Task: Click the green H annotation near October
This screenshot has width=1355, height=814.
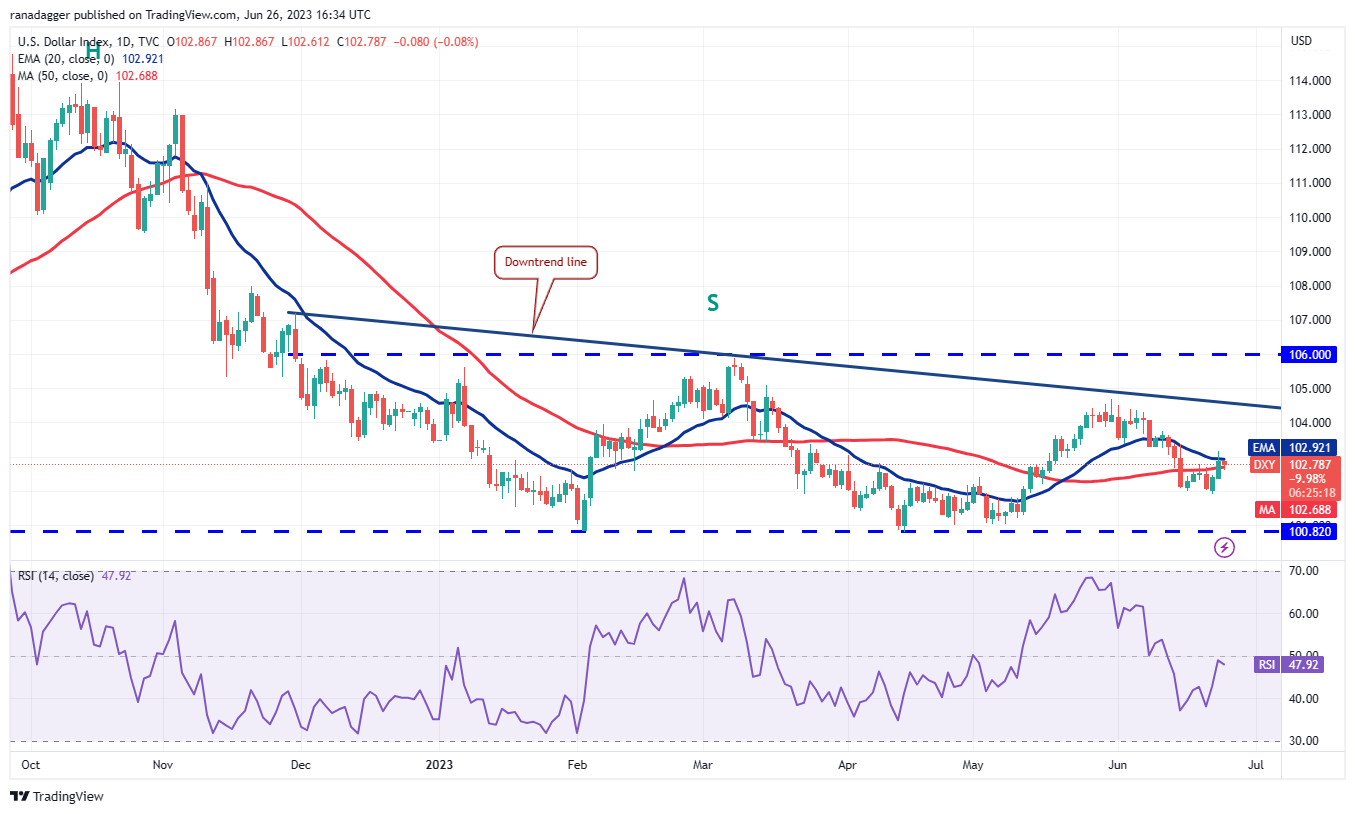Action: click(x=92, y=48)
